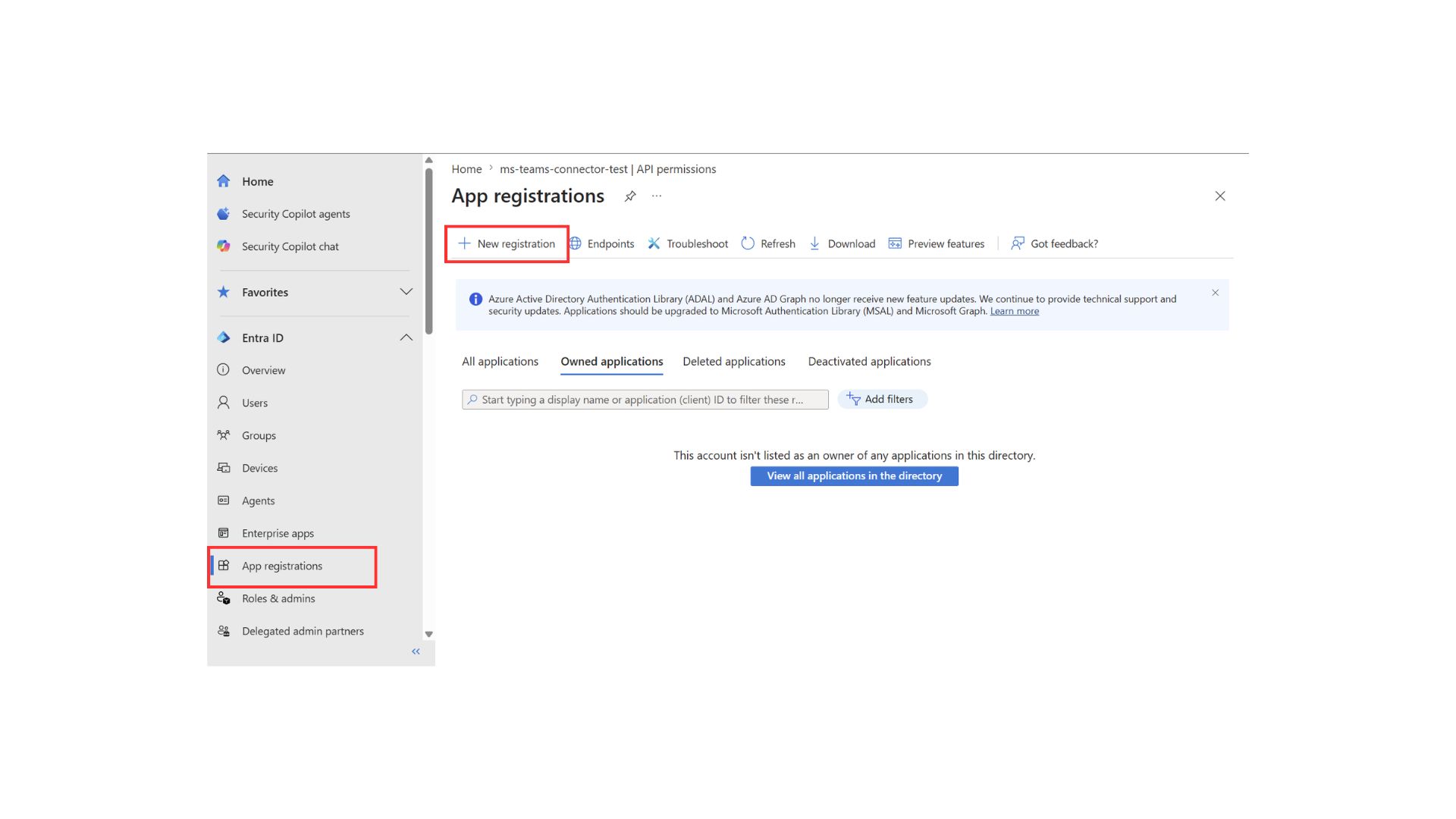Screen dimensions: 1456x819
Task: Close the App registrations blade
Action: click(x=1220, y=196)
